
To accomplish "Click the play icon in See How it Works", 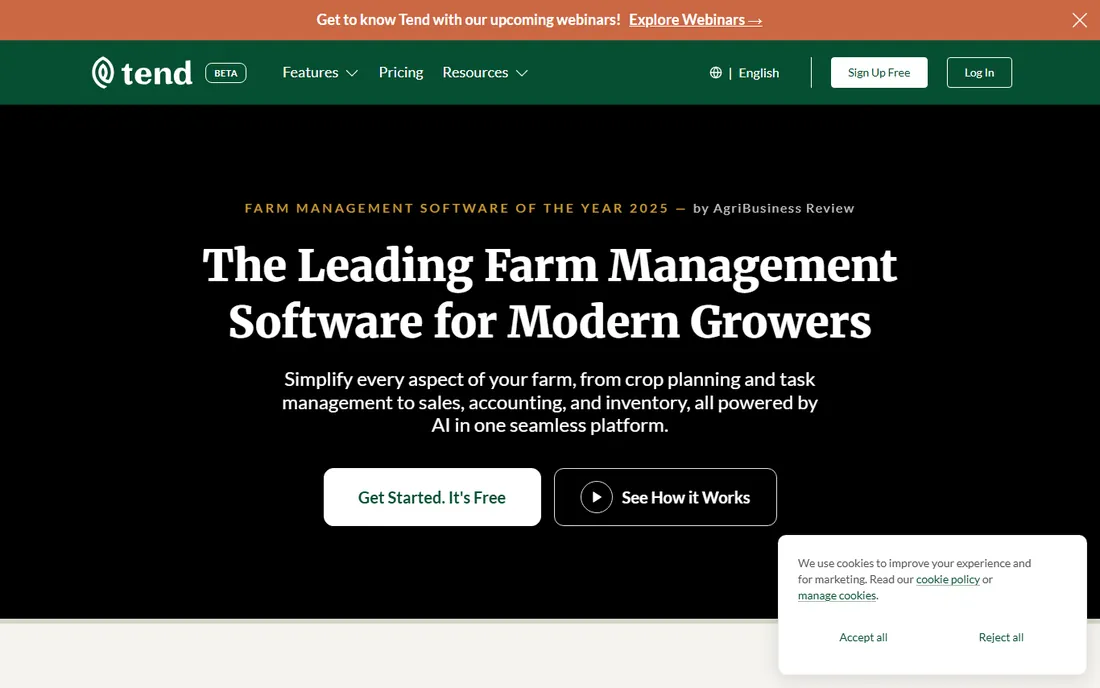I will [596, 497].
